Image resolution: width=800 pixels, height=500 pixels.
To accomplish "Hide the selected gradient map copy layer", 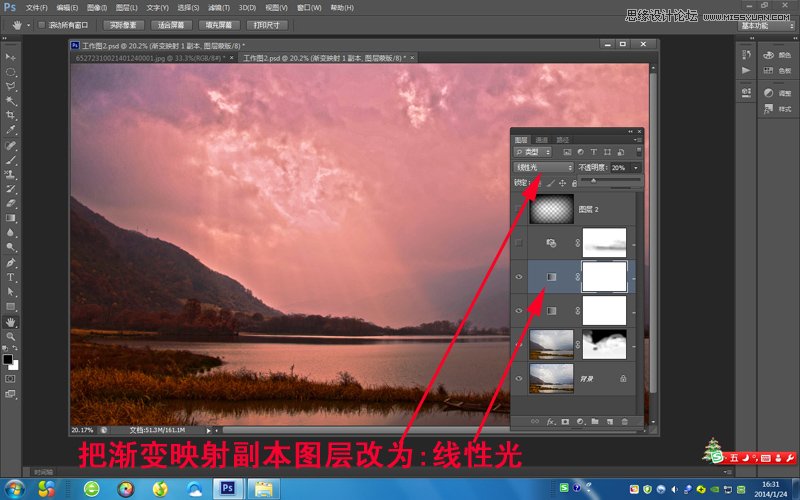I will point(519,277).
